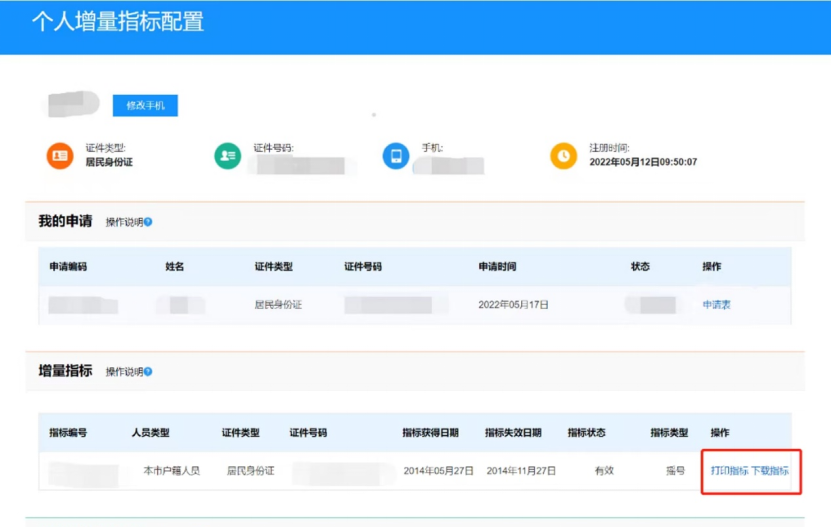Select the 指标获得日期 column header
The width and height of the screenshot is (831, 528).
tap(430, 433)
